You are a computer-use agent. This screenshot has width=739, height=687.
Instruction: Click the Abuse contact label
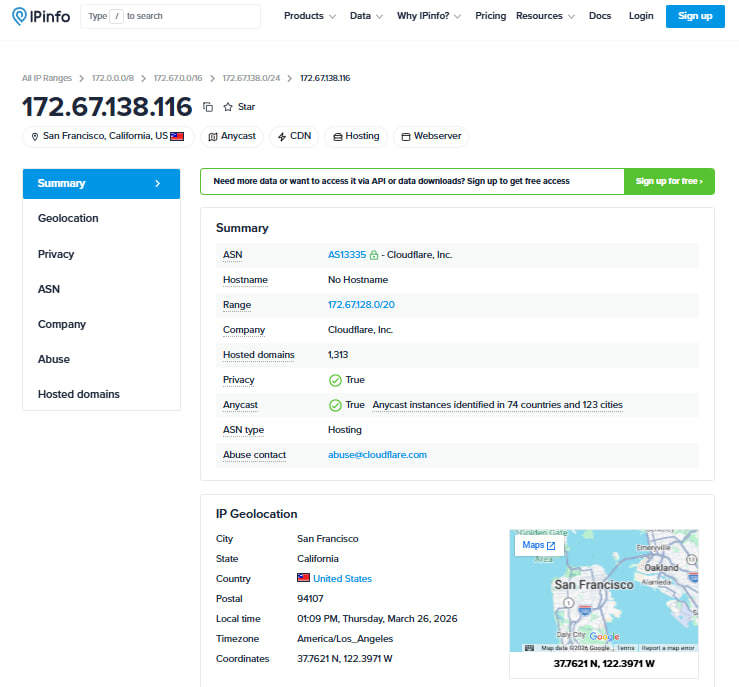(x=254, y=455)
